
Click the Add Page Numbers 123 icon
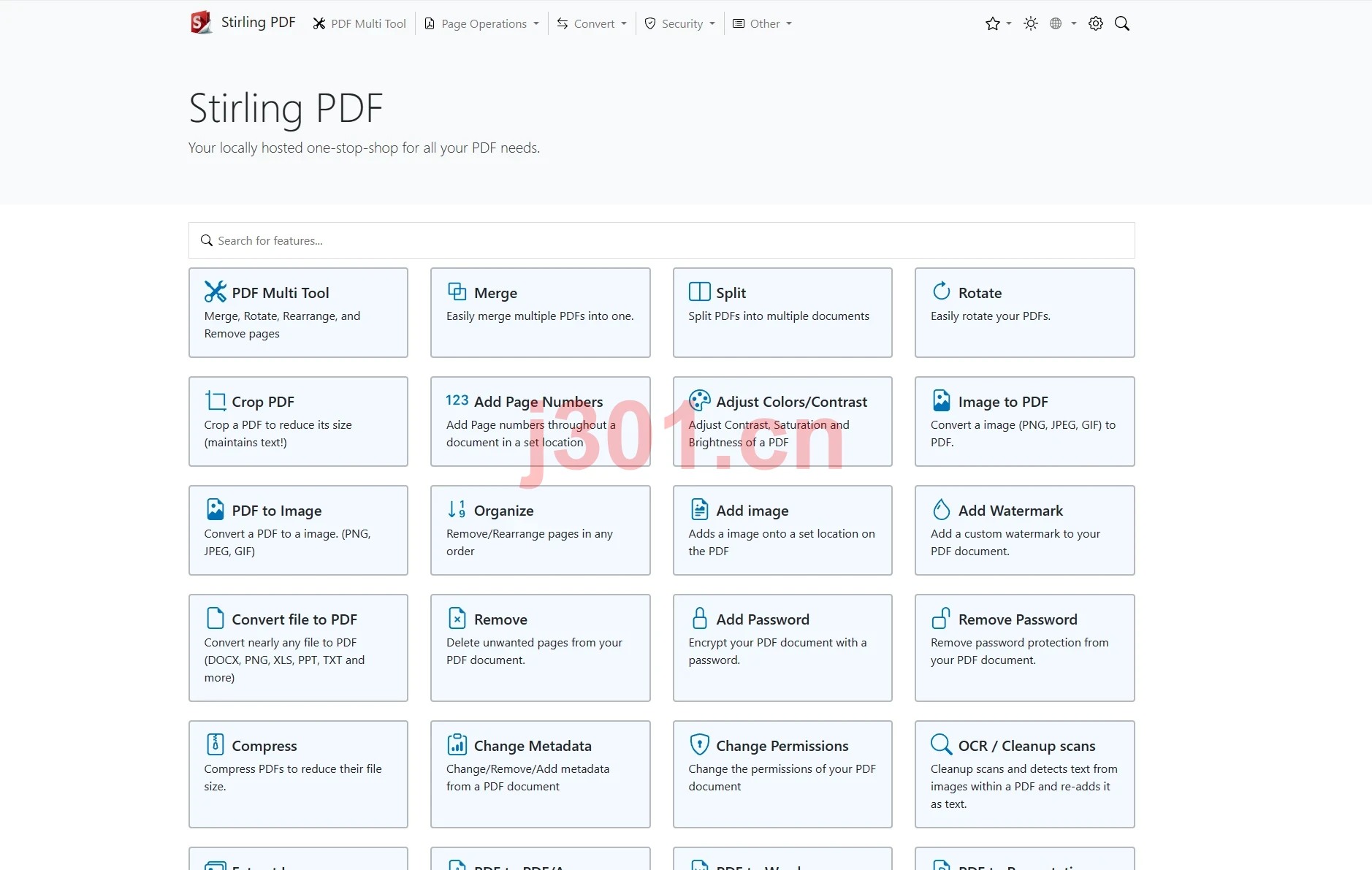(x=457, y=400)
